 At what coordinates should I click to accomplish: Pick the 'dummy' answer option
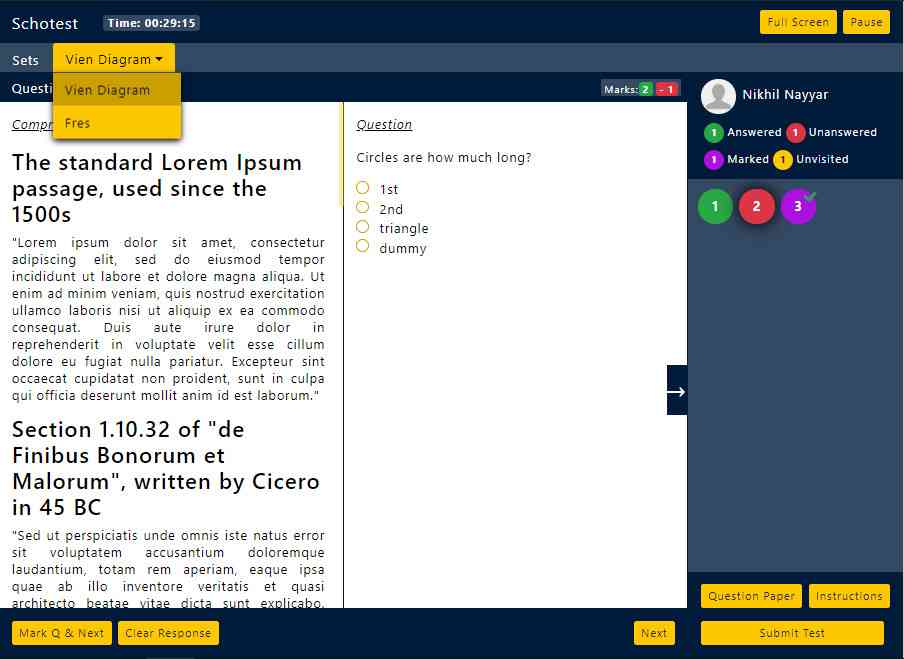pos(363,247)
